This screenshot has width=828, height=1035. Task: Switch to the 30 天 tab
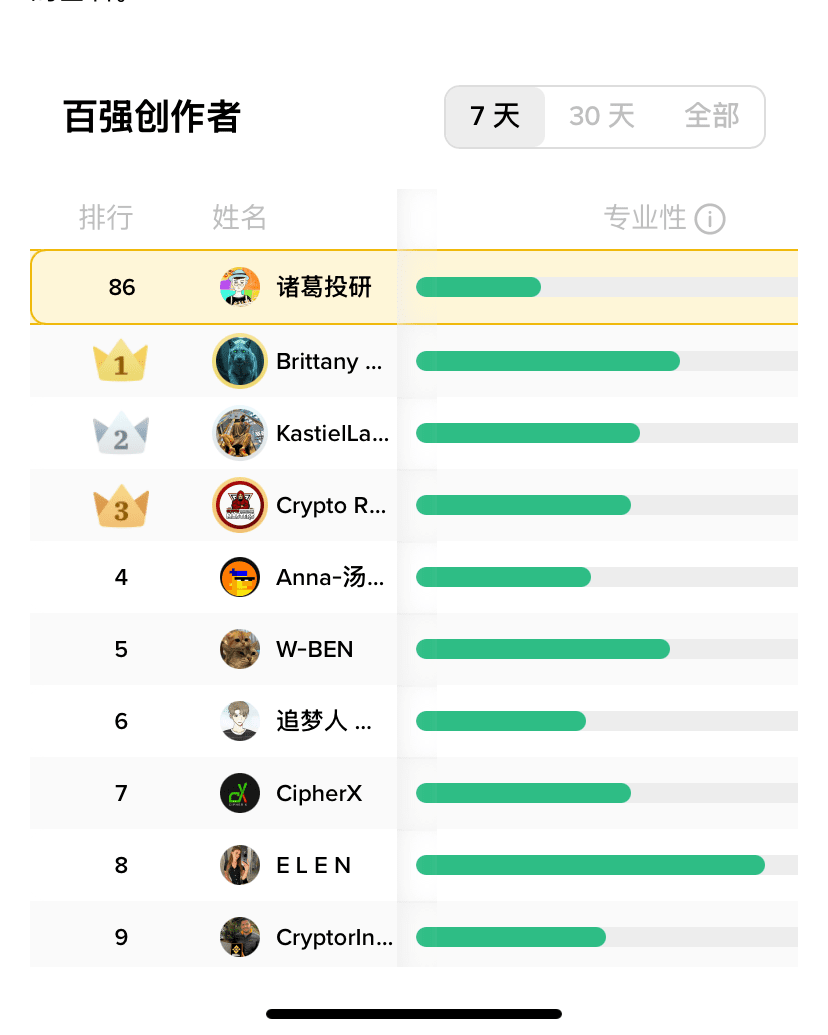click(x=602, y=117)
